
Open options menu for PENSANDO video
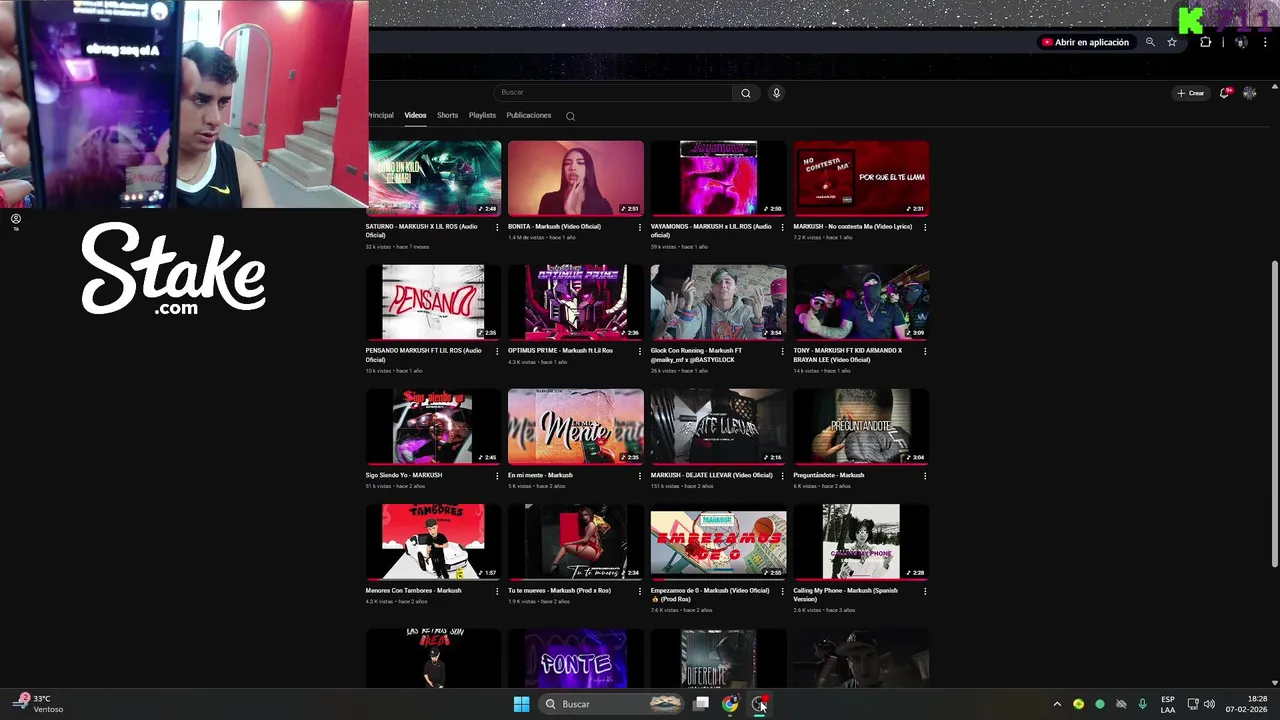click(x=497, y=351)
